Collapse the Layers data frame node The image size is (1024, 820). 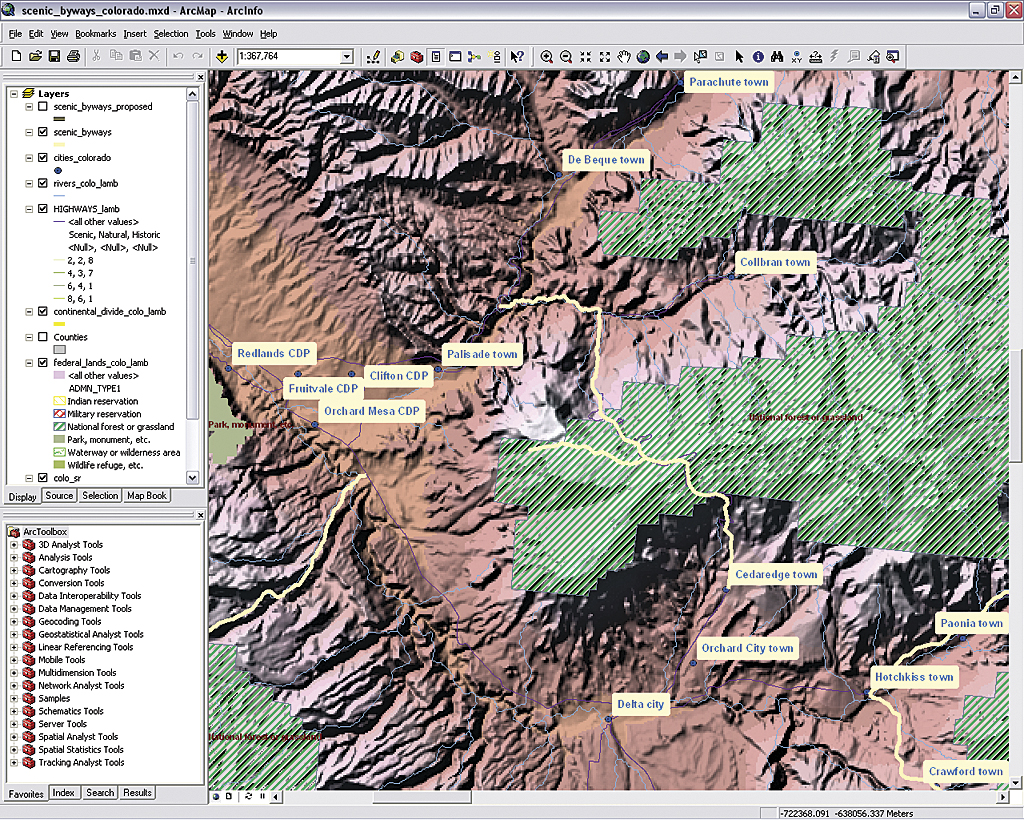click(x=14, y=93)
